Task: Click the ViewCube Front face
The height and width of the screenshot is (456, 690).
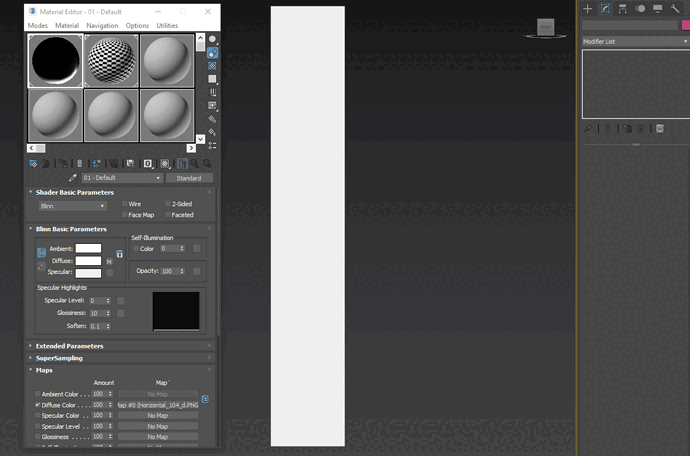Action: [545, 29]
